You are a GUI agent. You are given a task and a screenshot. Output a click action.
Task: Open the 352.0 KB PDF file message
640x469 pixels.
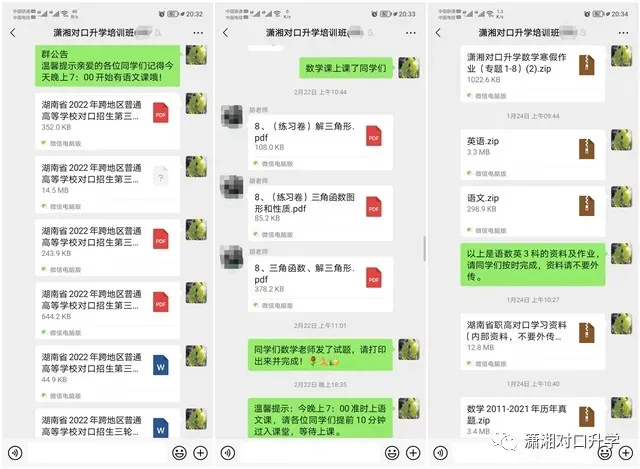[x=107, y=121]
